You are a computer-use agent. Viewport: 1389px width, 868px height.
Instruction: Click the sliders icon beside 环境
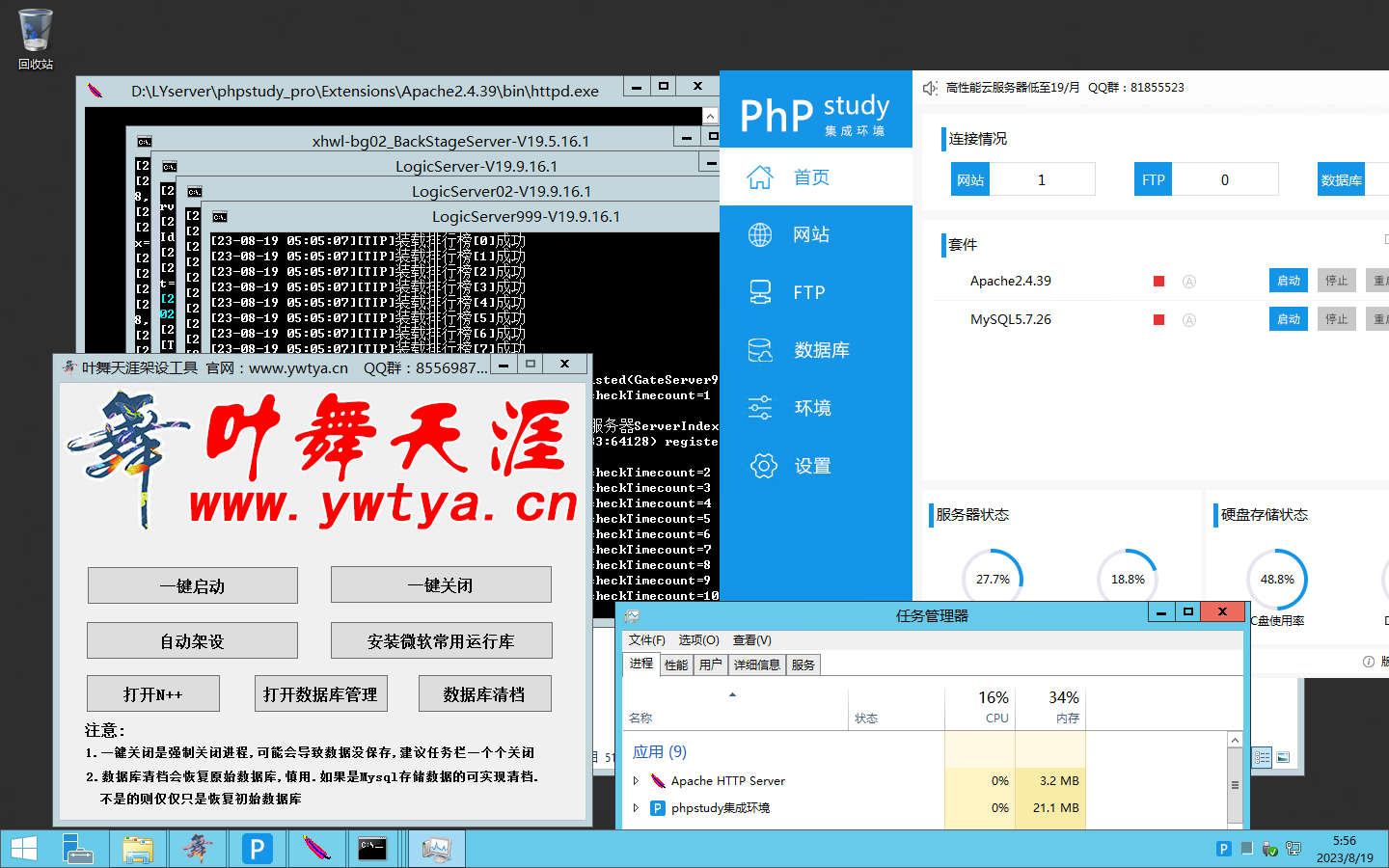point(760,408)
